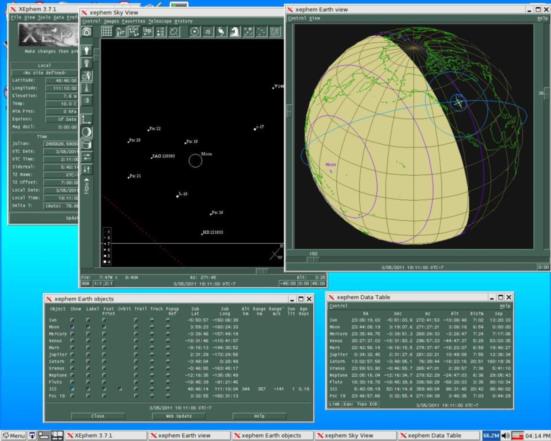Open the View menu in Earth view window
Image resolution: width=551 pixels, height=441 pixels.
tap(315, 18)
